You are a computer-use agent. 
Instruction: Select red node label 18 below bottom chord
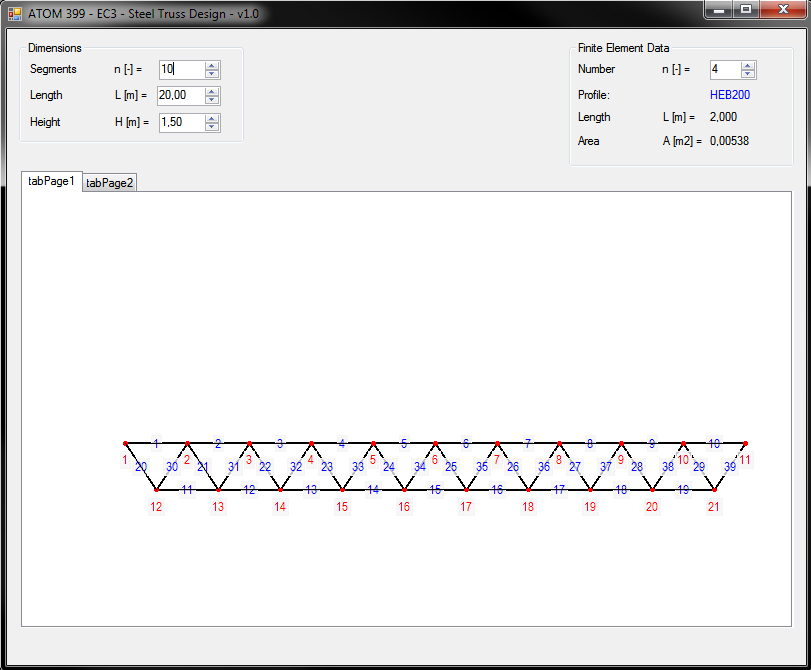click(x=528, y=507)
